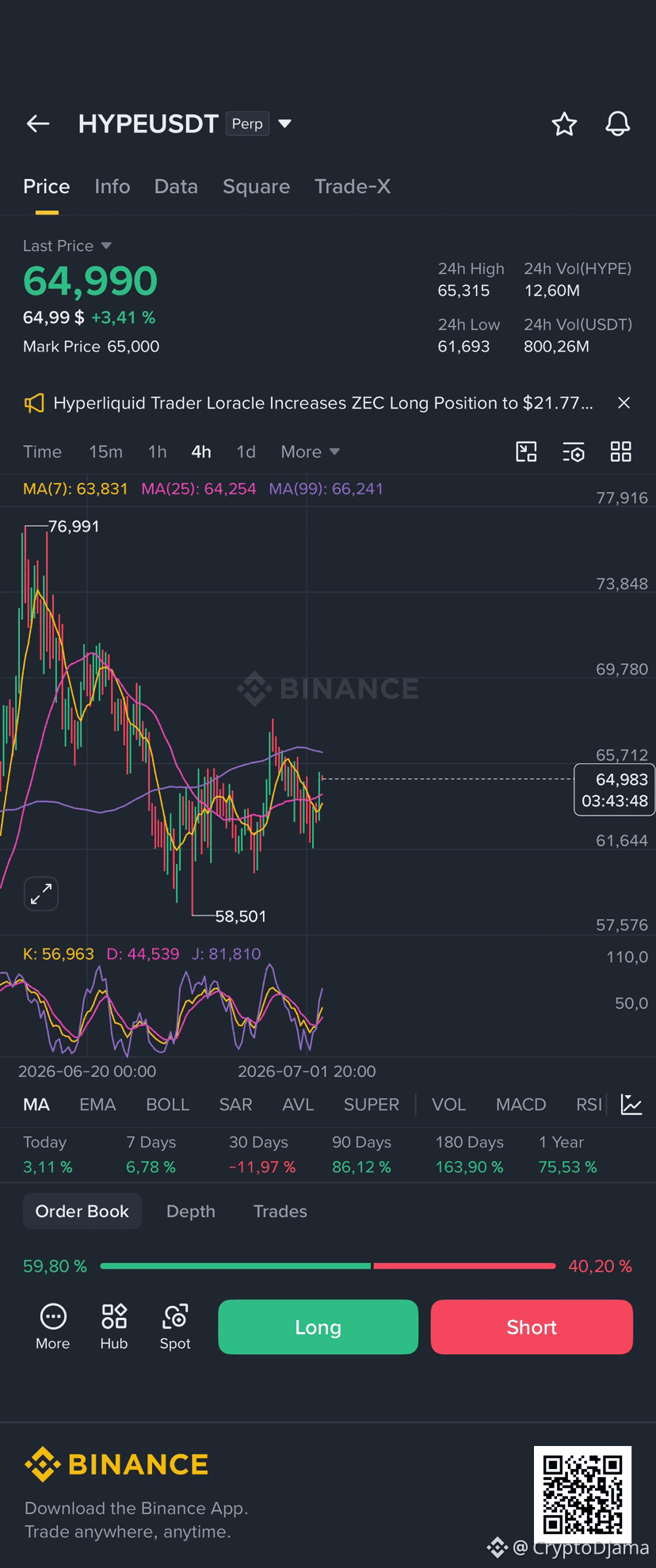Tap the 180 Days 163,90 % performance
Viewport: 656px width, 1568px height.
[x=469, y=1155]
